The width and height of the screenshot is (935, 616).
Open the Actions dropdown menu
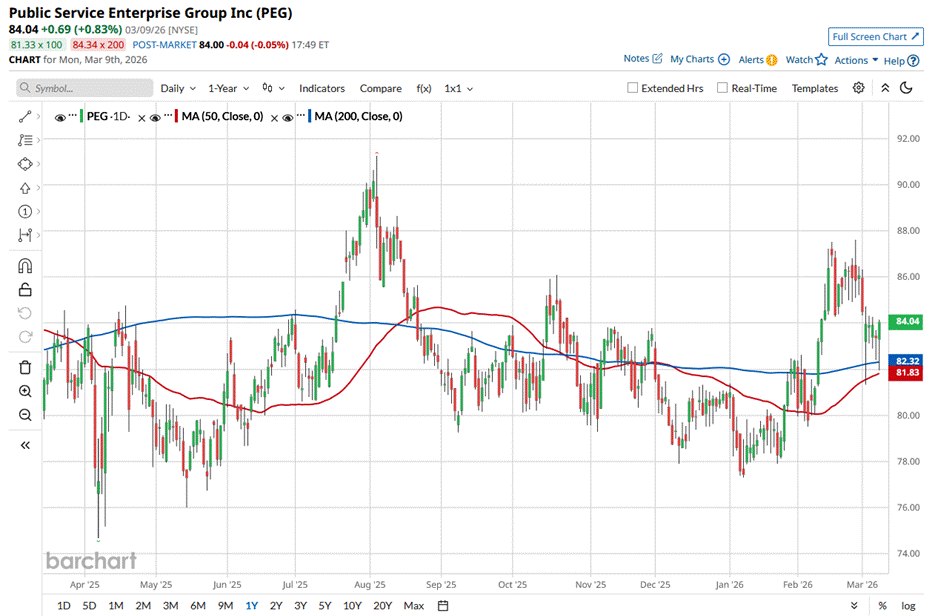pyautogui.click(x=856, y=60)
